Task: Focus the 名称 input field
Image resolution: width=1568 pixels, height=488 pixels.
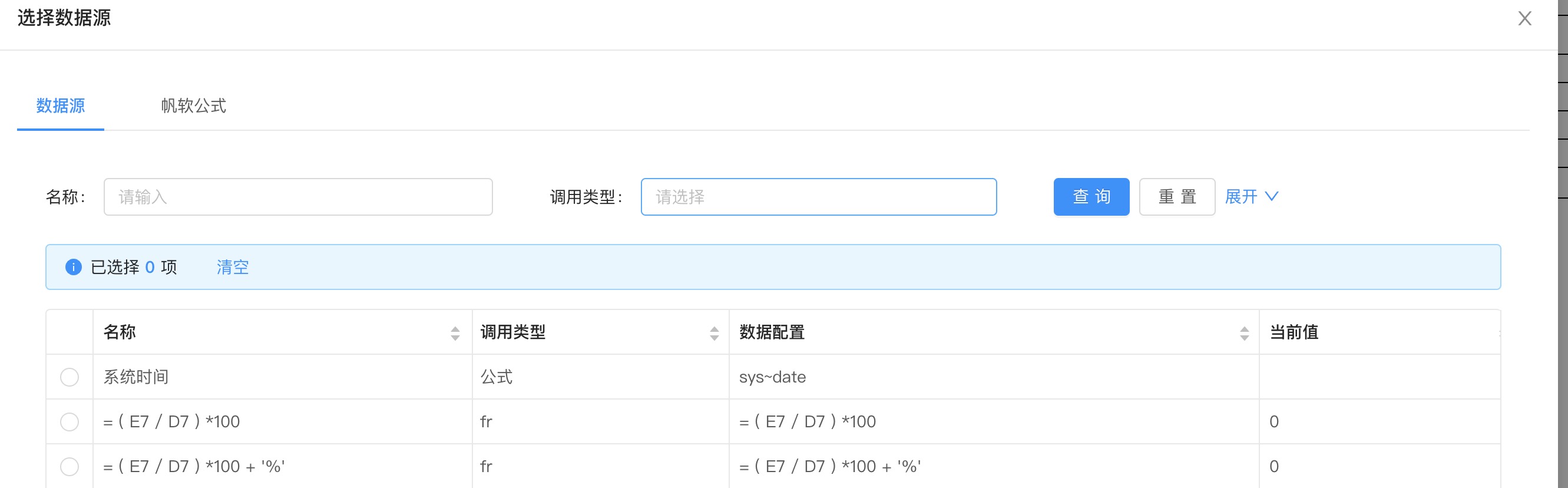Action: [298, 197]
